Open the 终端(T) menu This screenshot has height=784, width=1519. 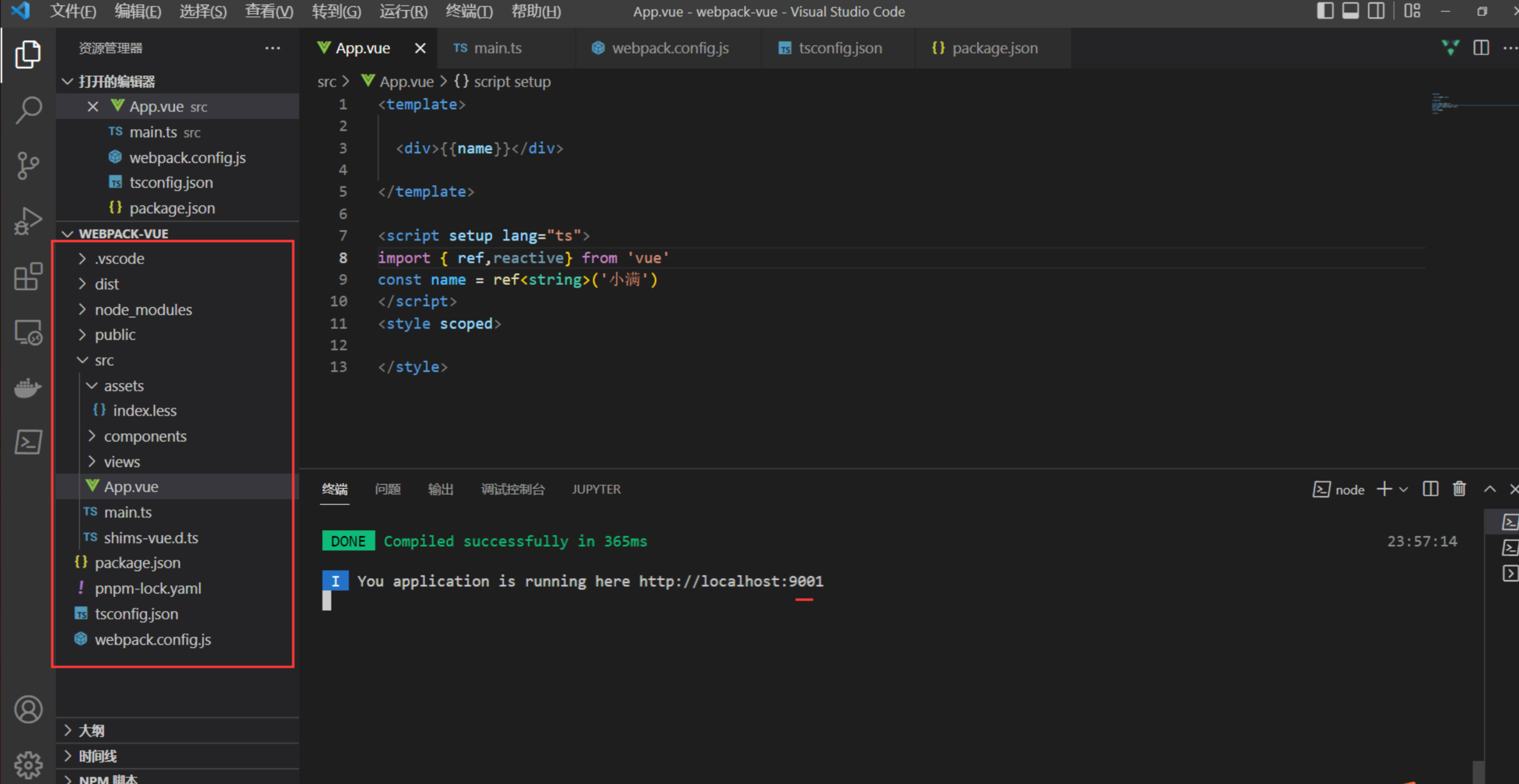point(470,11)
